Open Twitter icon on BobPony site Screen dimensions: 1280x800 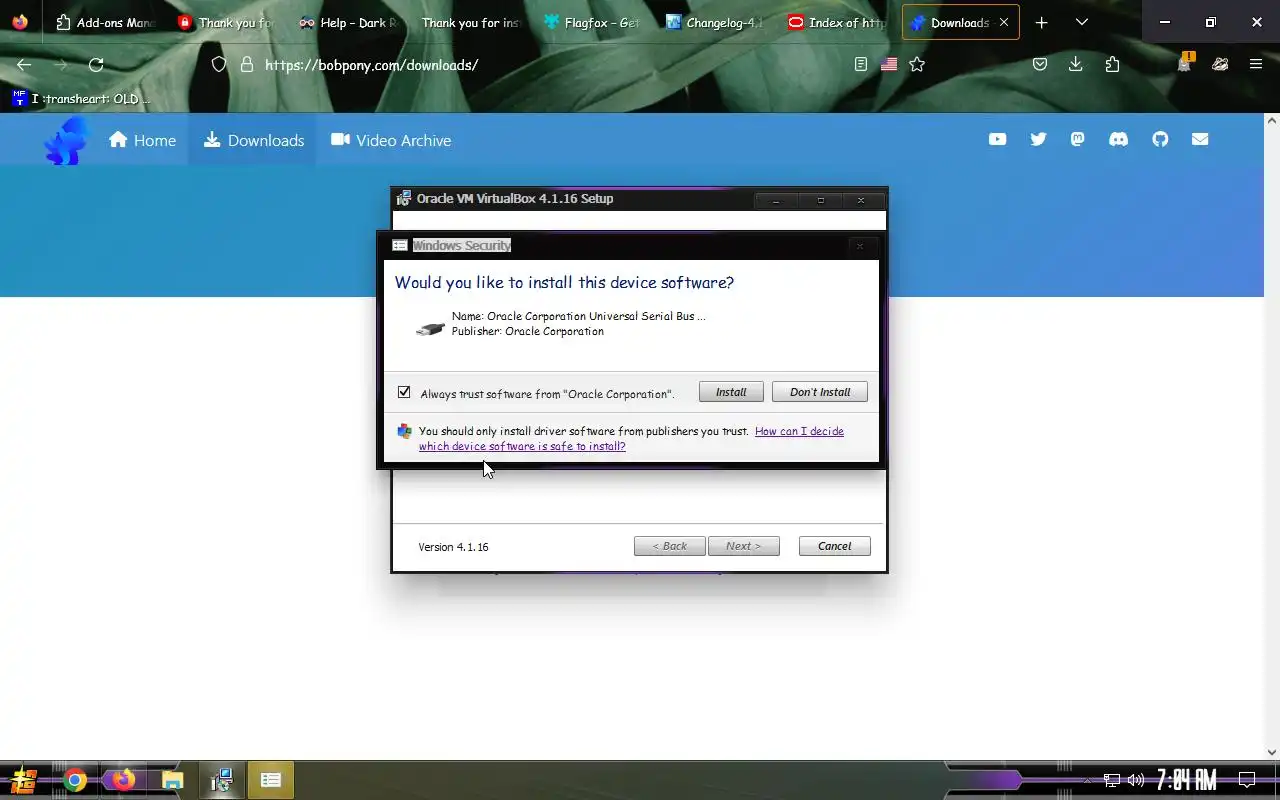(x=1038, y=139)
